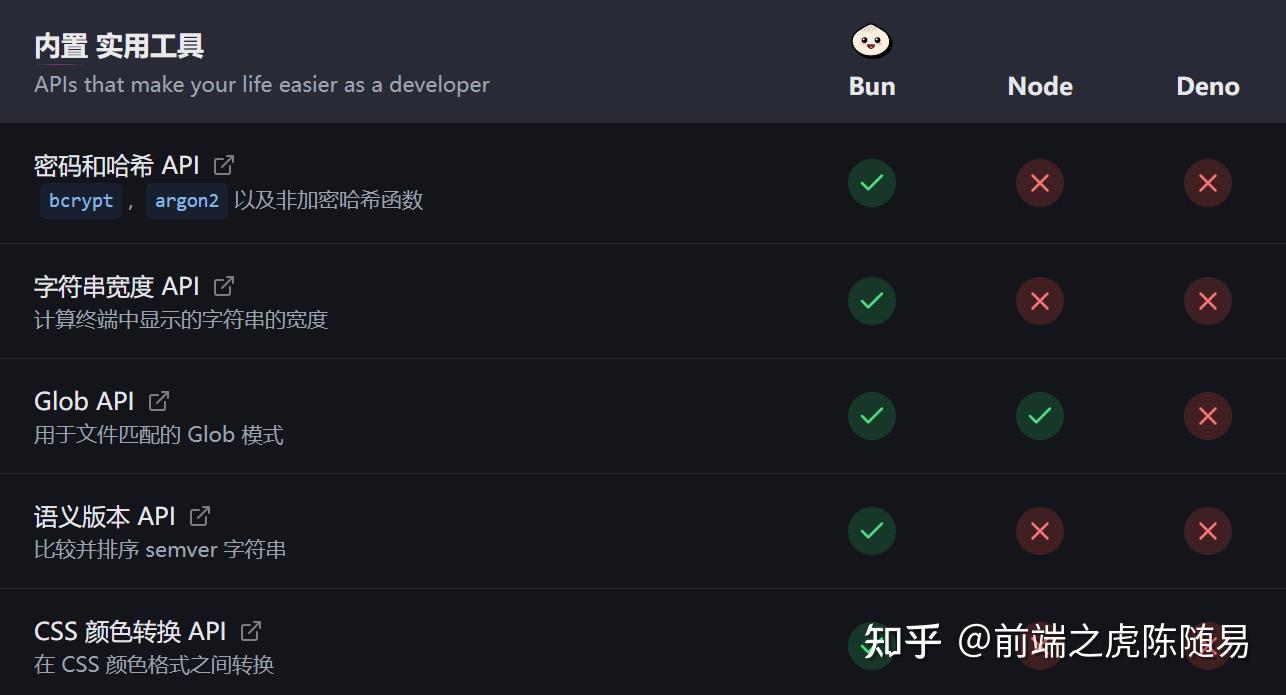Open the external link beside 语义版本 API

pos(199,515)
